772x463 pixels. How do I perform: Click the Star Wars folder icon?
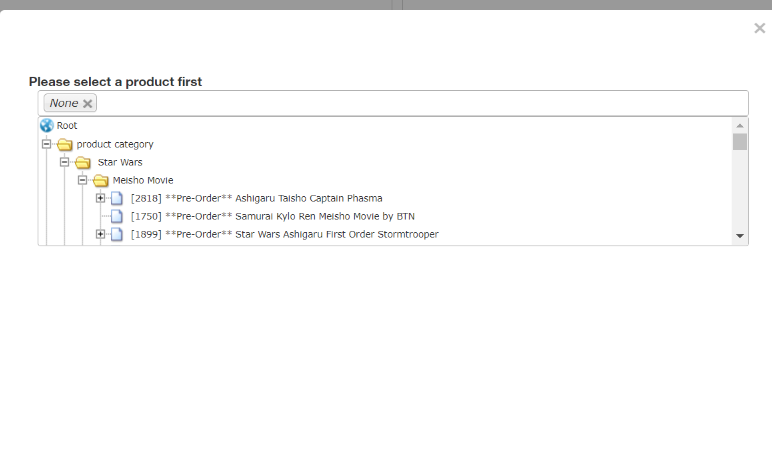[83, 162]
